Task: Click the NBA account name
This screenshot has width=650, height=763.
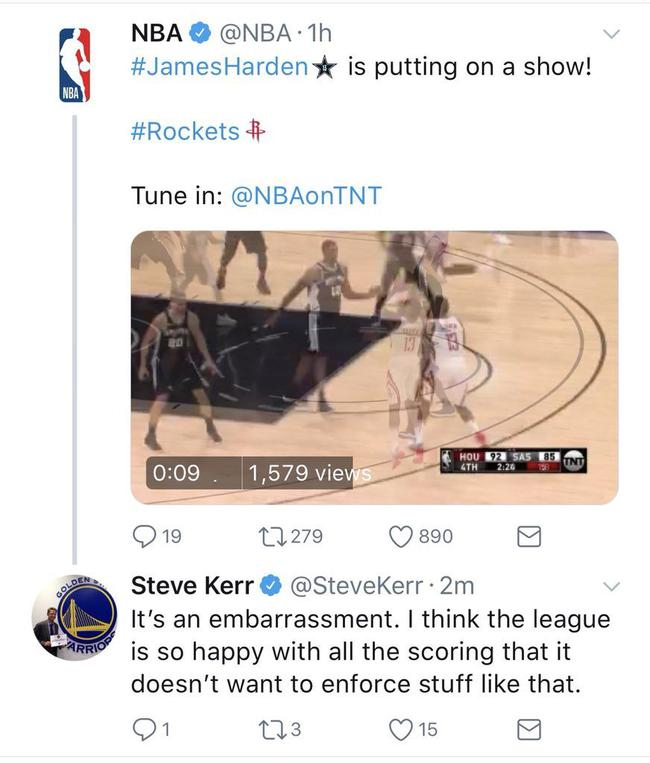Action: coord(157,33)
